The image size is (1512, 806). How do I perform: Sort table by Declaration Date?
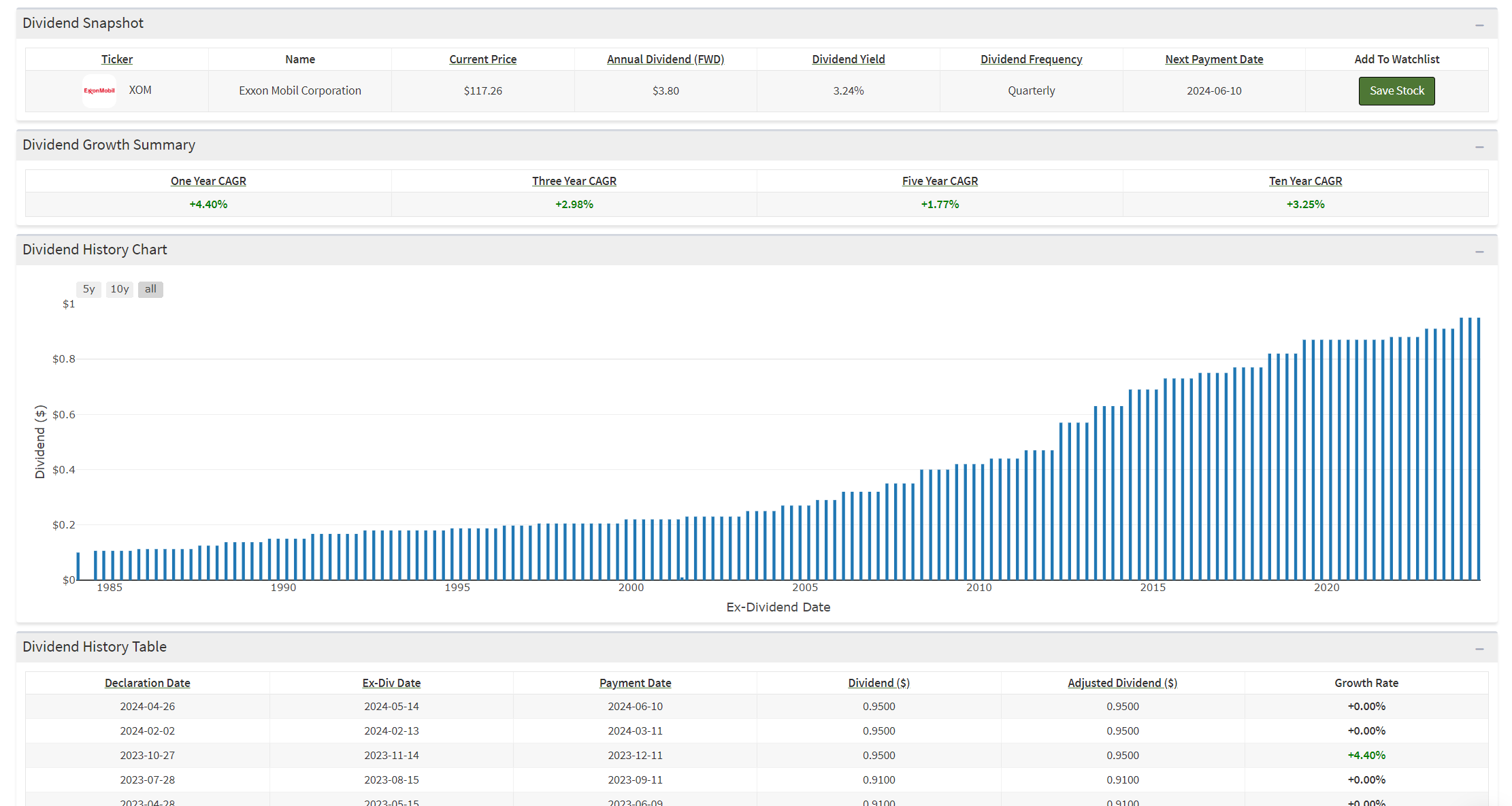[148, 683]
